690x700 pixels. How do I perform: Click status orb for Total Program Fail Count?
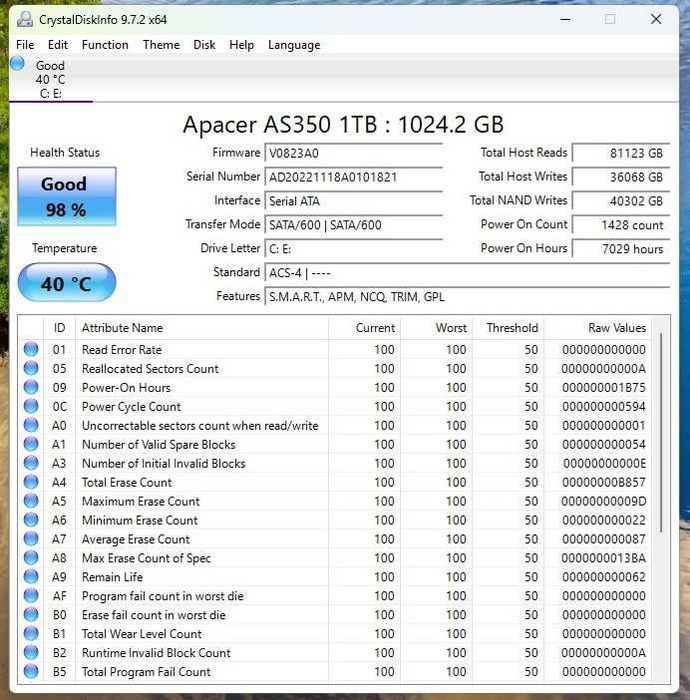pyautogui.click(x=31, y=671)
